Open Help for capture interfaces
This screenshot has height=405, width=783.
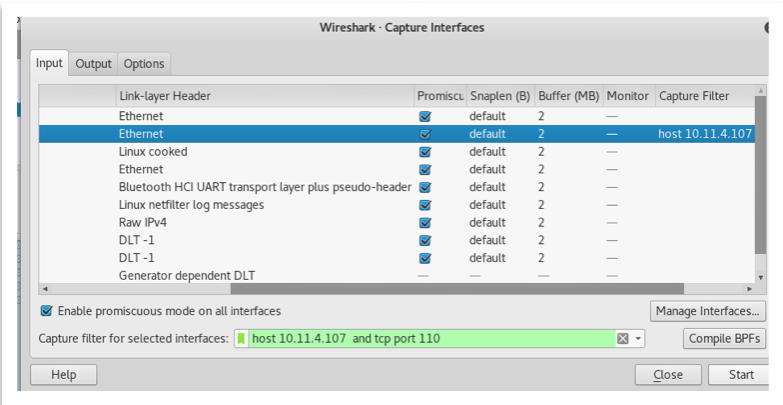(63, 375)
